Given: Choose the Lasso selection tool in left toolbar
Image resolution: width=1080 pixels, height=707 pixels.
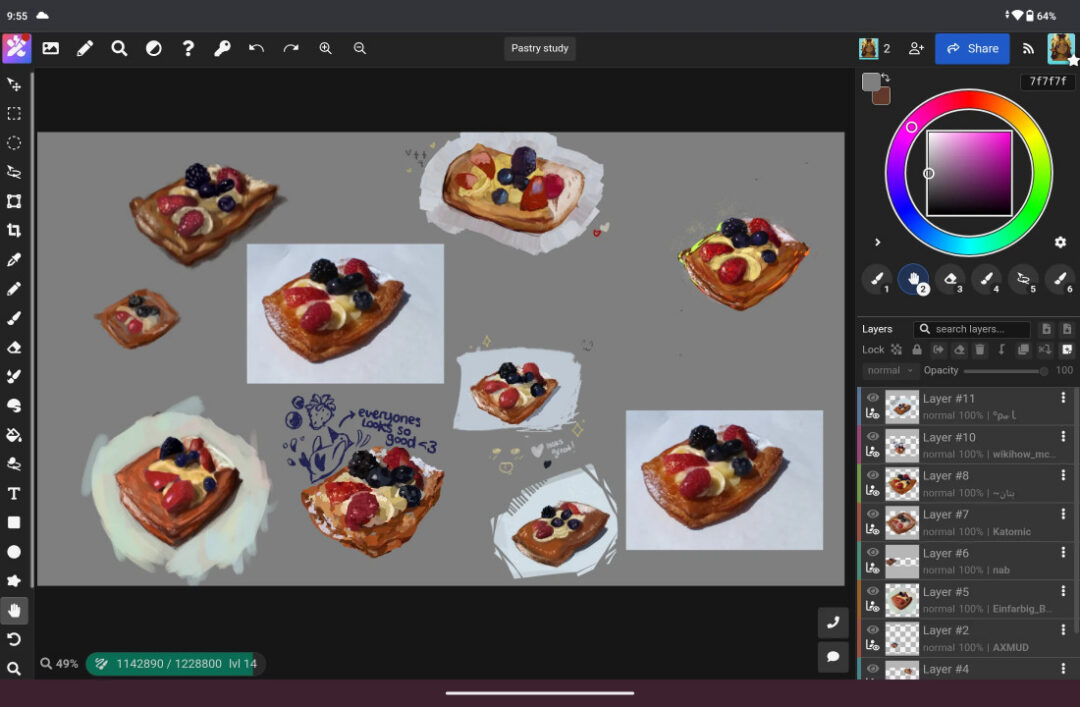Looking at the screenshot, I should (x=14, y=172).
